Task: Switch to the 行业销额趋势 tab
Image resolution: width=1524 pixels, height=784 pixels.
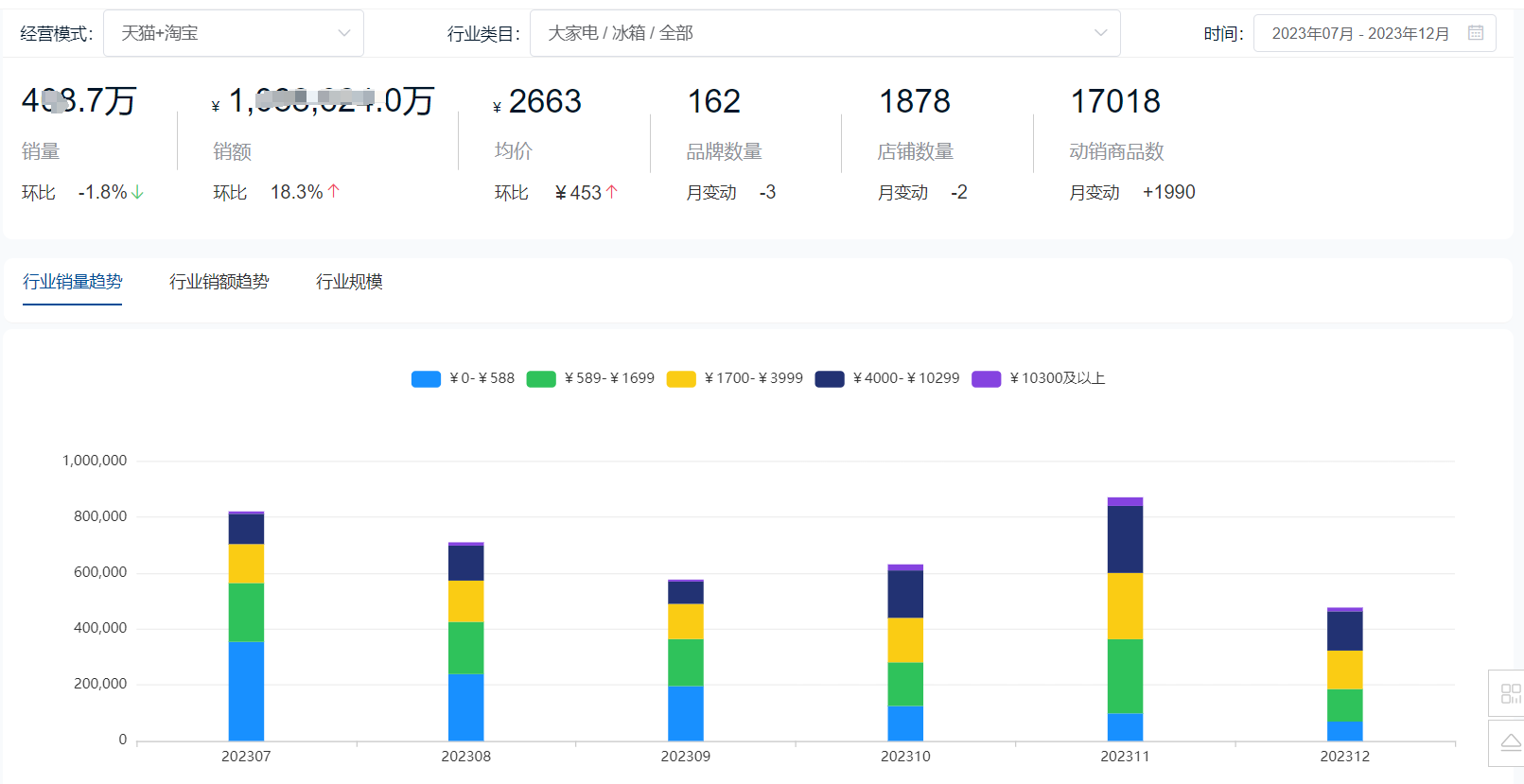Action: (219, 282)
